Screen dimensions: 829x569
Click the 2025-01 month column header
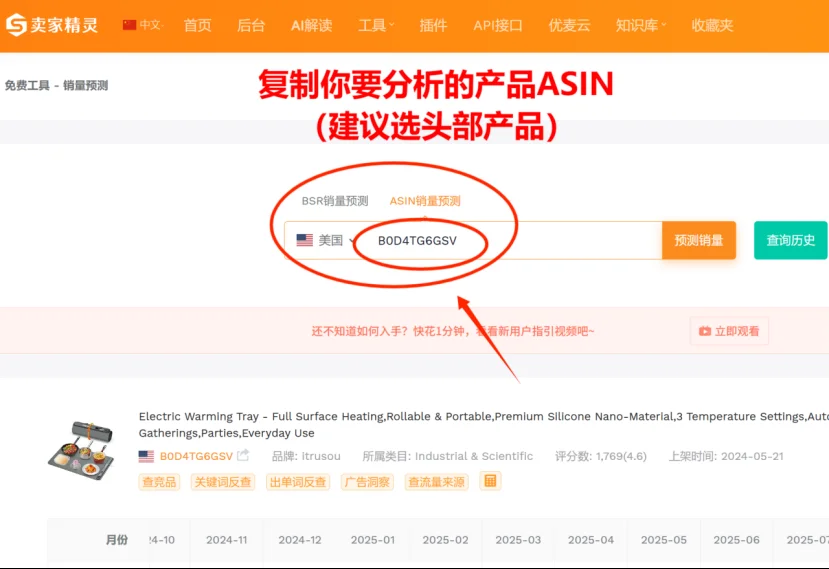pyautogui.click(x=373, y=540)
